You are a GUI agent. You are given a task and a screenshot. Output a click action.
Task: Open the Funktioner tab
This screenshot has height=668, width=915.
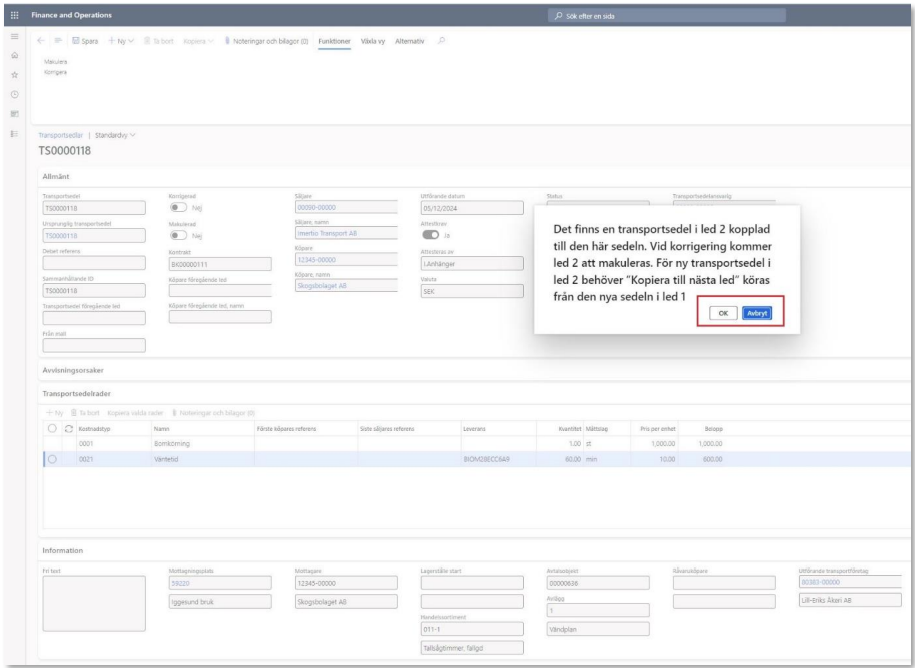[x=334, y=41]
